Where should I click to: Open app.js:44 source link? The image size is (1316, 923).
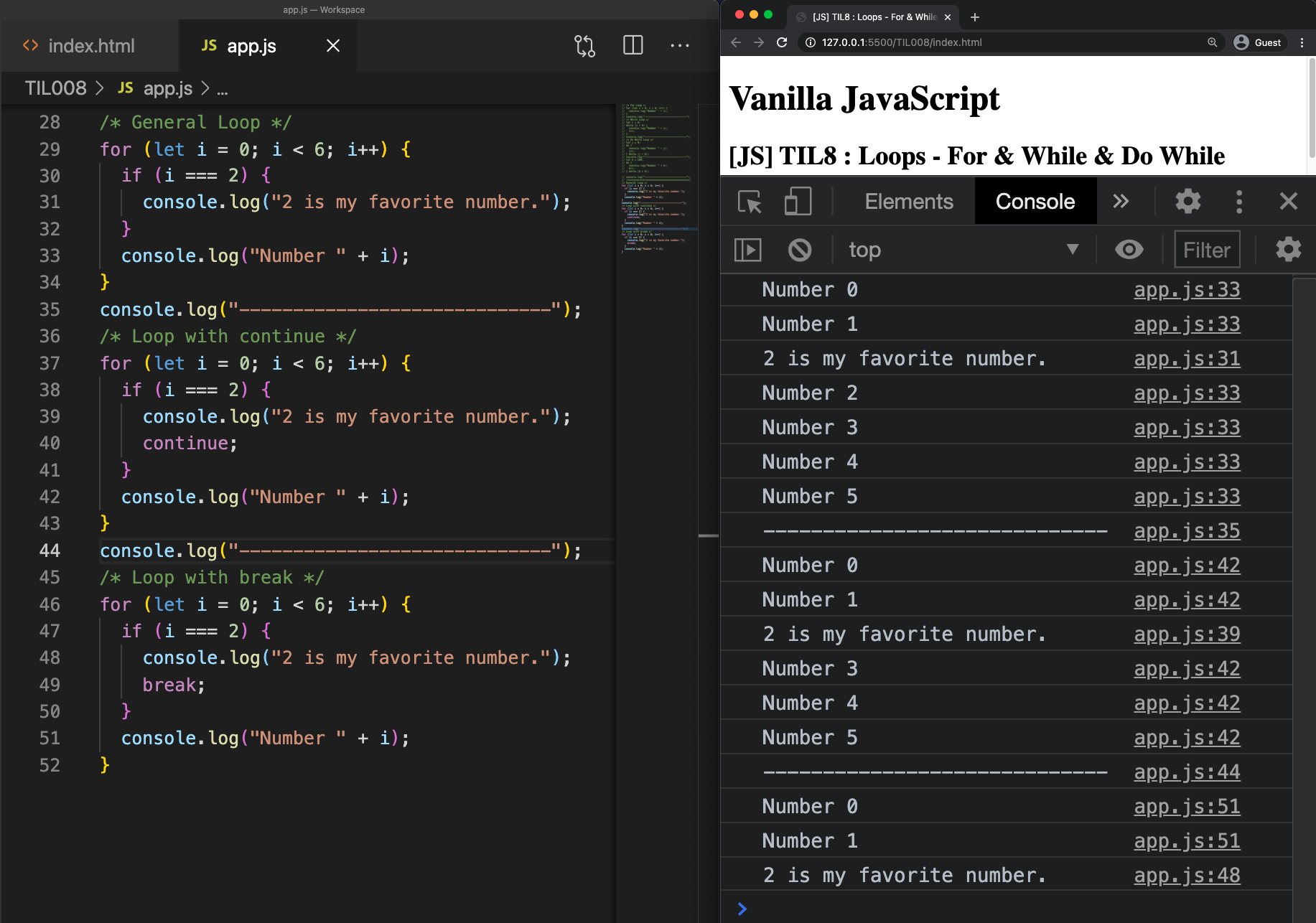point(1187,772)
